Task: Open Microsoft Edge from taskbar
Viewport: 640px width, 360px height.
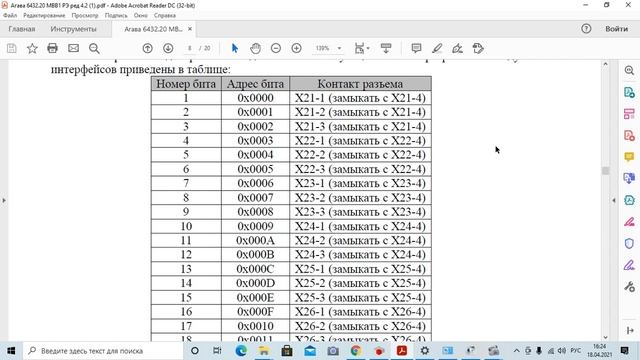Action: click(x=241, y=351)
